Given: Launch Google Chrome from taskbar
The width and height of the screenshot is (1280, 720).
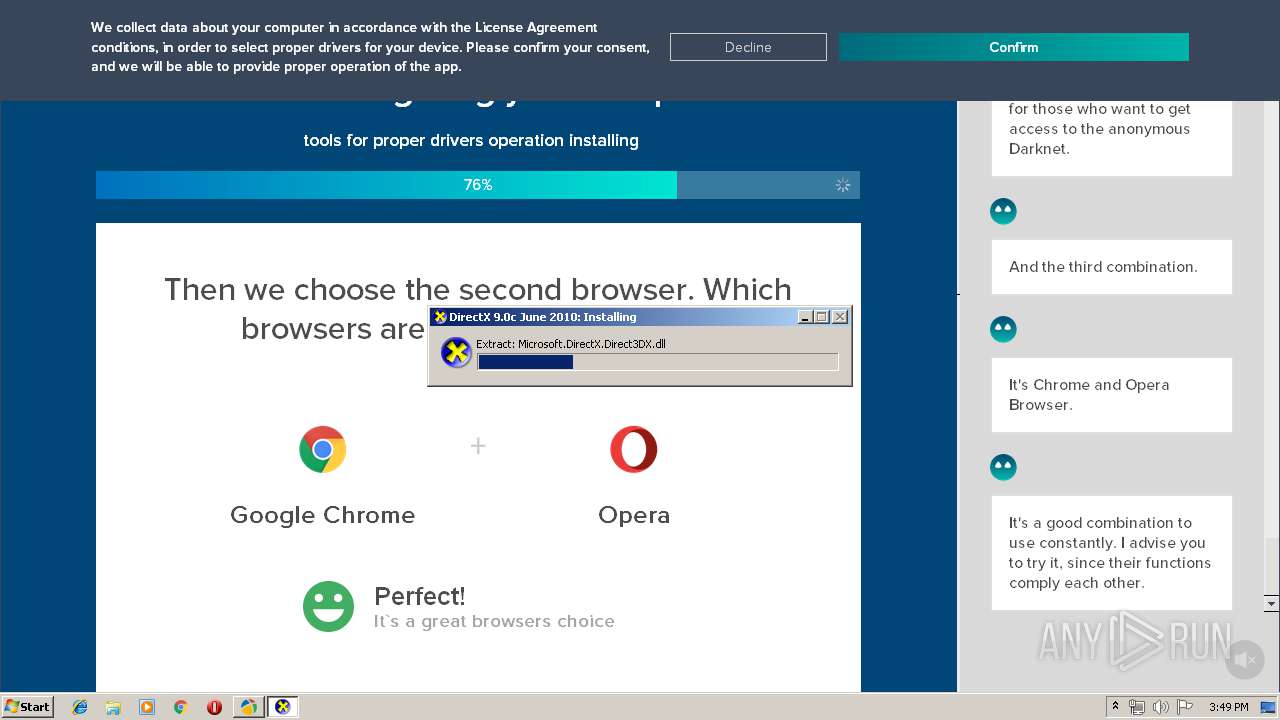Looking at the screenshot, I should point(181,707).
